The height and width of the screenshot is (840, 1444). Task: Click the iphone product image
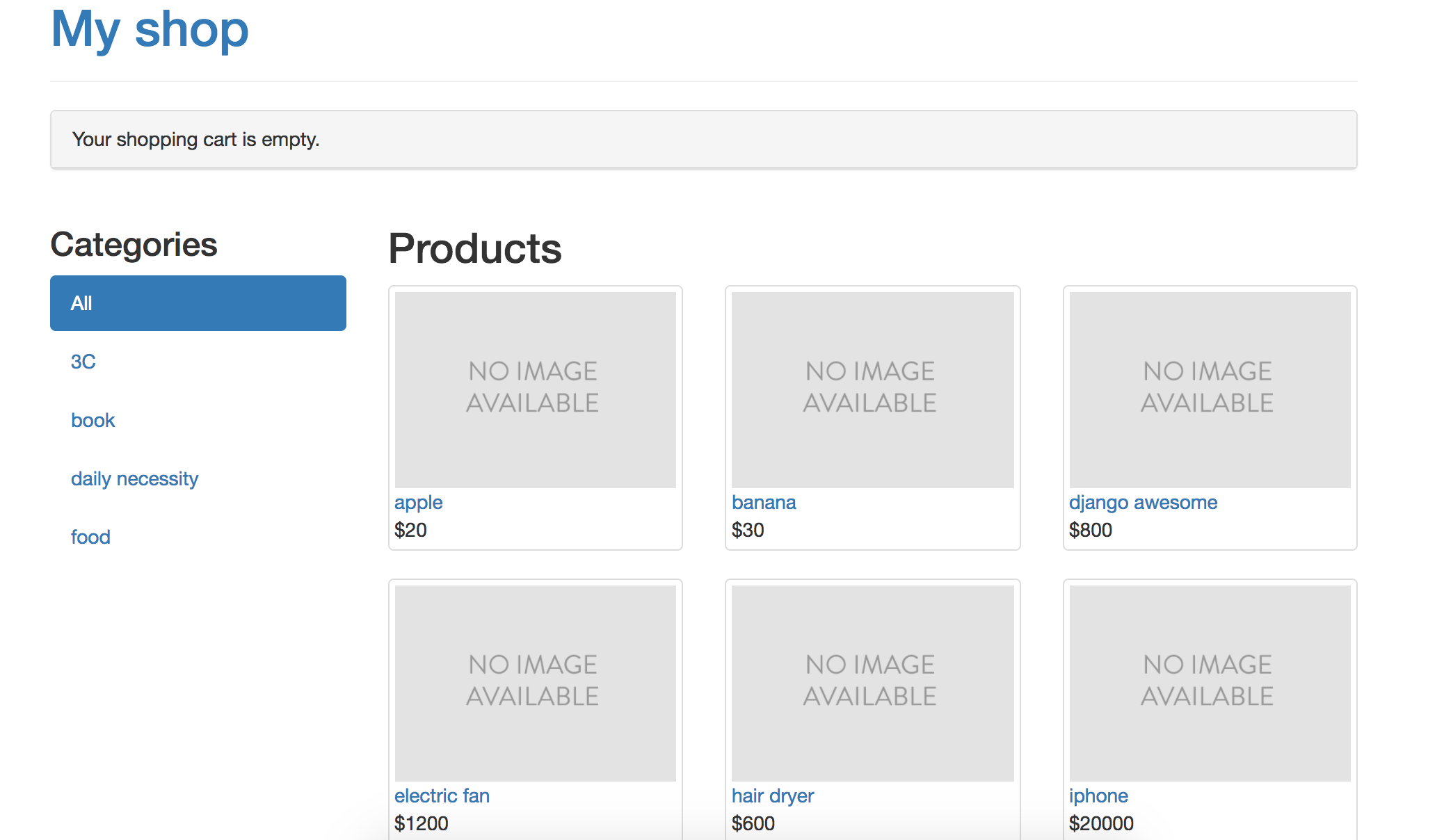(1210, 683)
